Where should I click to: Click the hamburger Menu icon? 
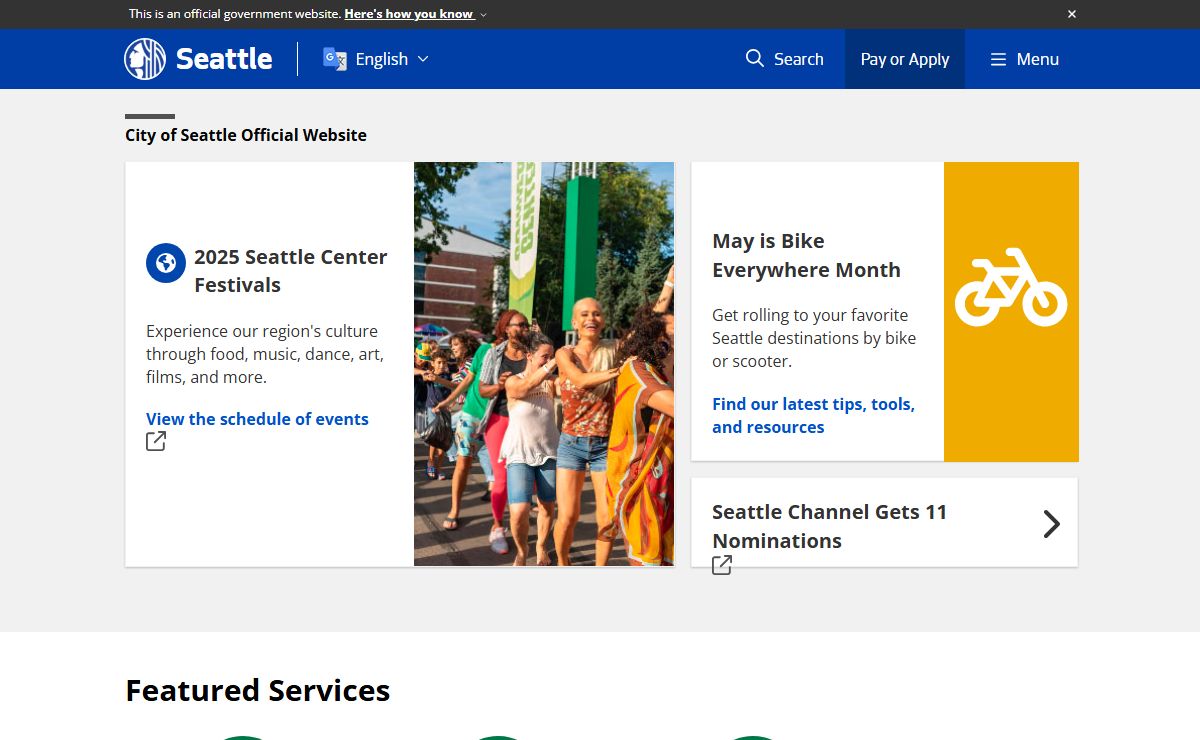click(x=998, y=59)
